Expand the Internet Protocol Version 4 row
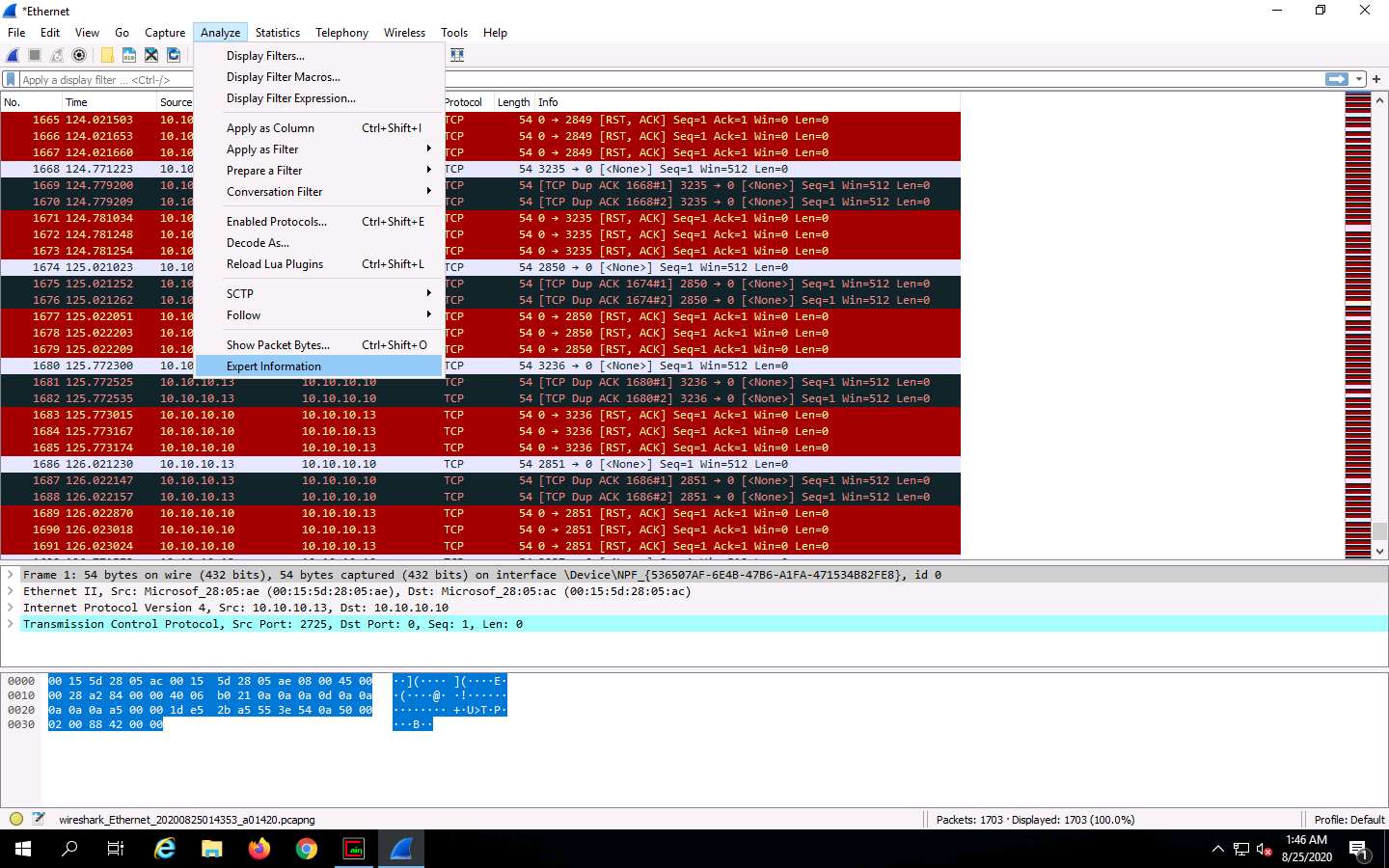 point(11,608)
